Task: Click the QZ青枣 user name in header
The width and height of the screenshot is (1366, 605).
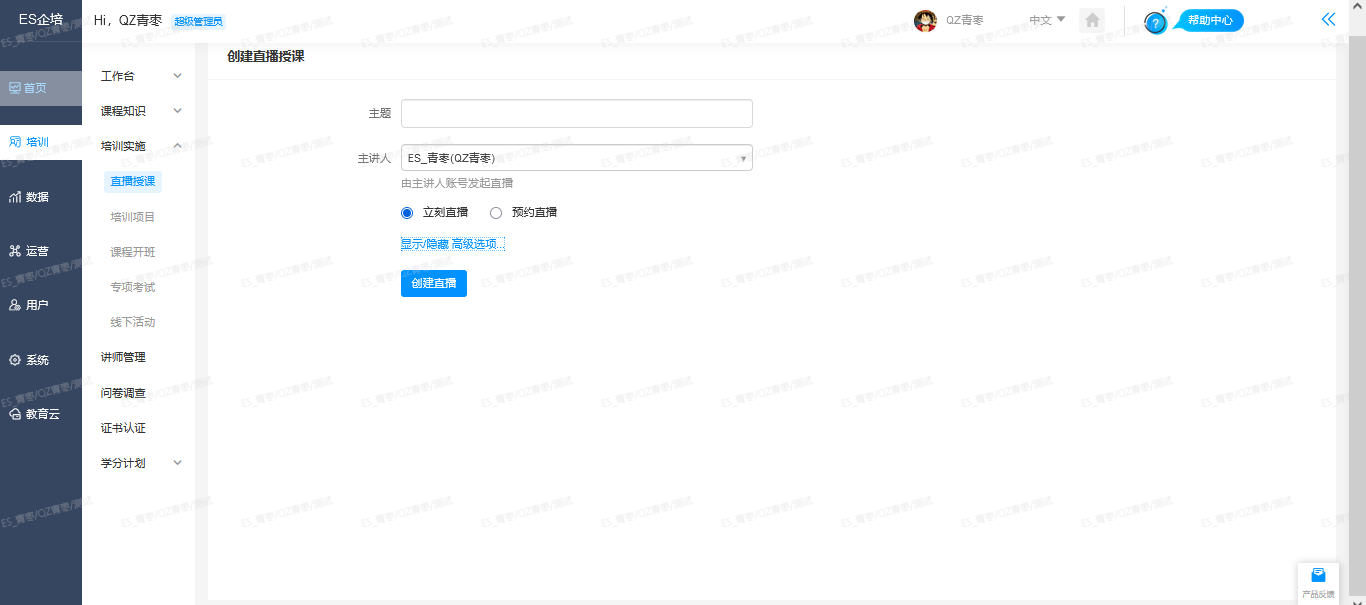Action: (x=965, y=20)
